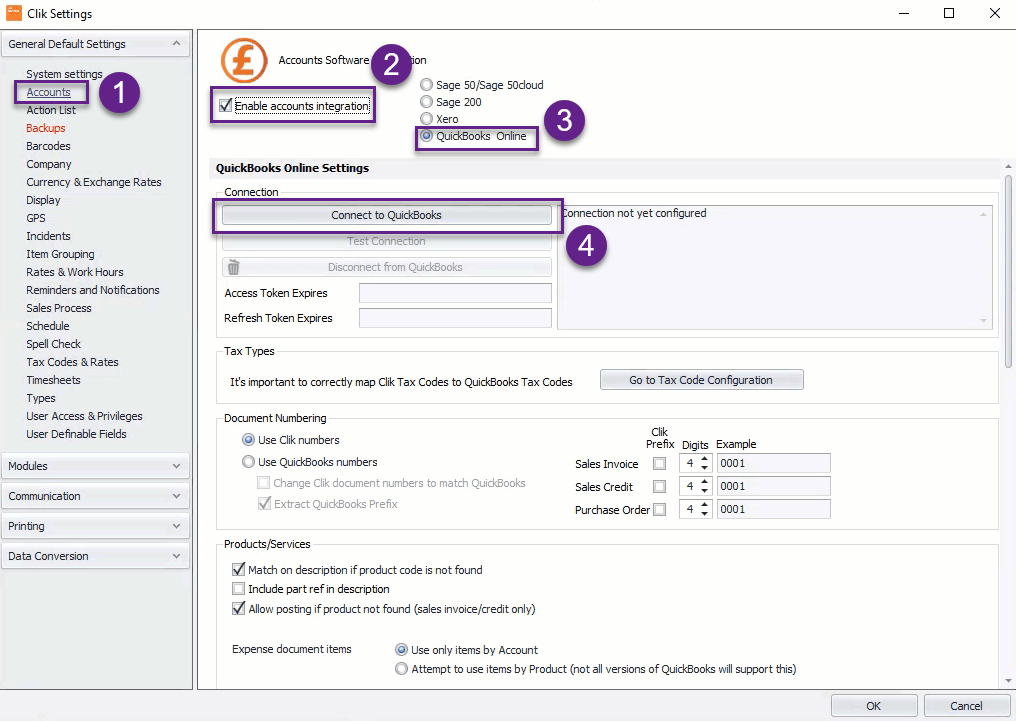
Task: Open Action List settings
Action: (x=51, y=110)
